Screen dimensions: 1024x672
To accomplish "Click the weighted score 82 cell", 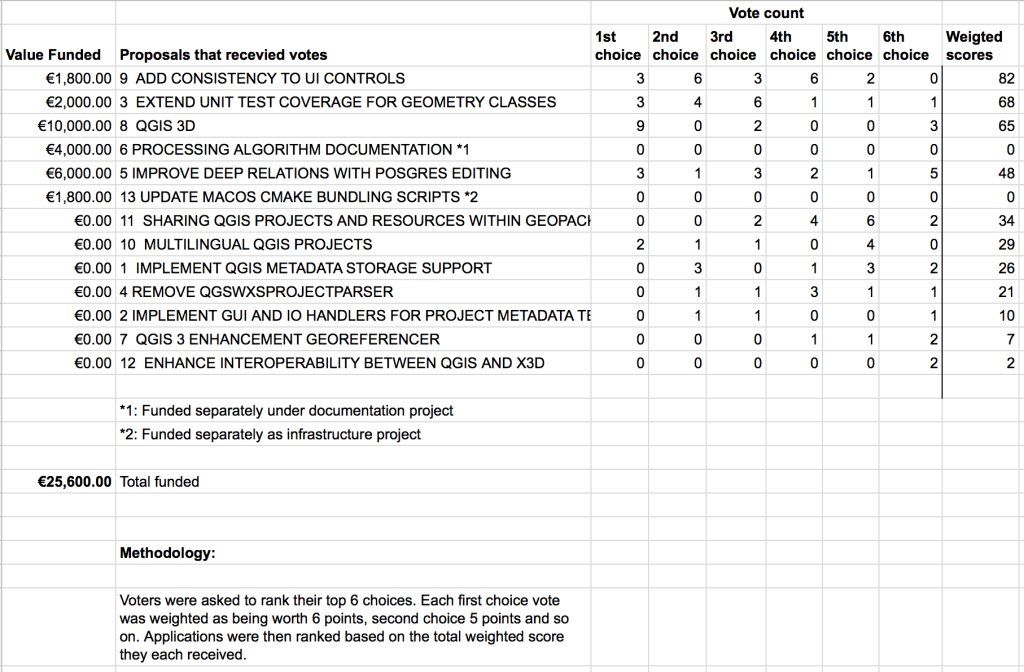I will tap(1005, 78).
